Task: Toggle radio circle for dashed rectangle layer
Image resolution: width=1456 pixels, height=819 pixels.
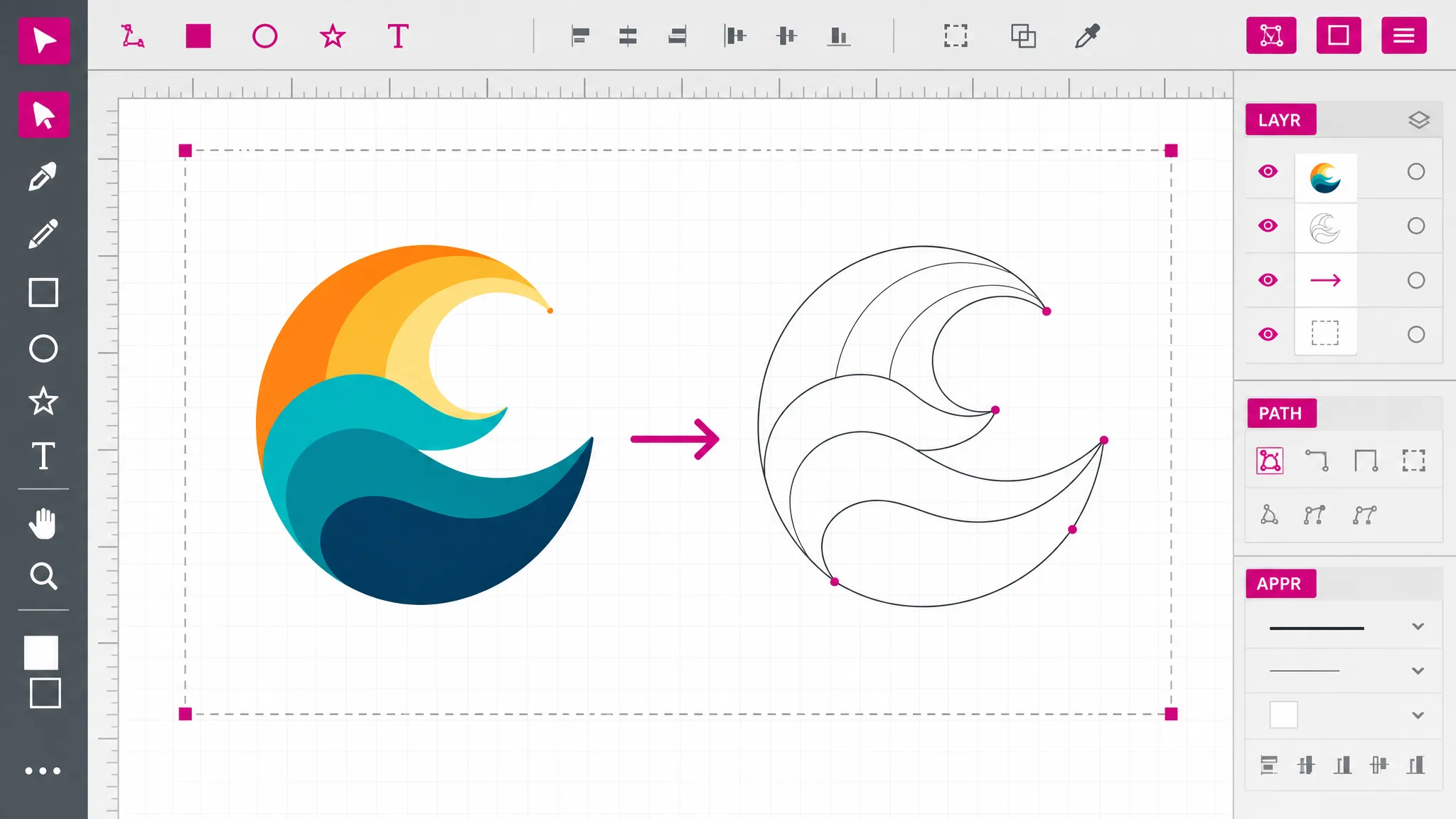Action: point(1416,334)
